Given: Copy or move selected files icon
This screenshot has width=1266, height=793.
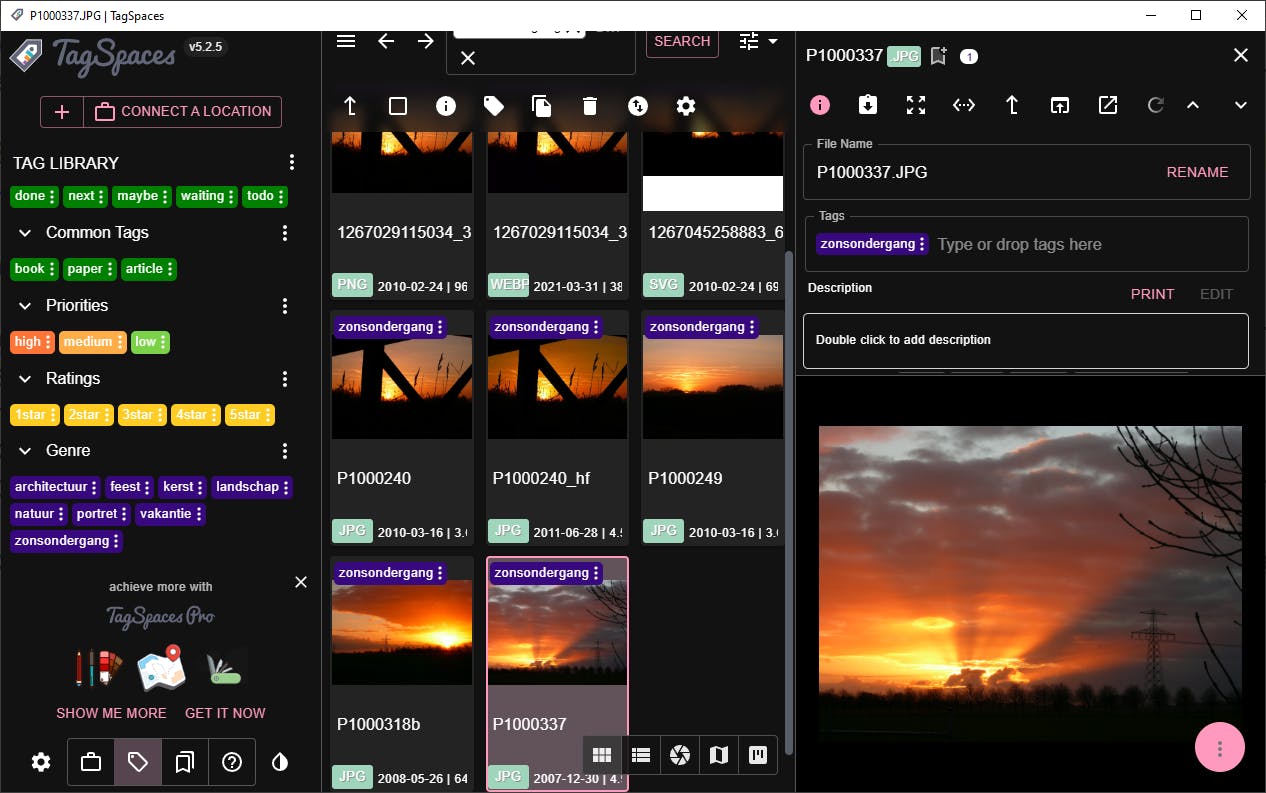Looking at the screenshot, I should click(542, 106).
